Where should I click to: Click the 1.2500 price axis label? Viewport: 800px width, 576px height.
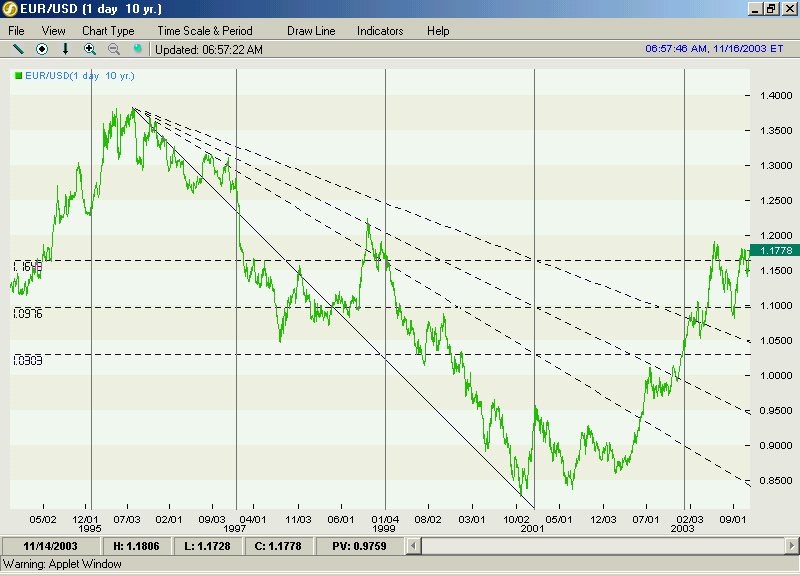tap(776, 201)
